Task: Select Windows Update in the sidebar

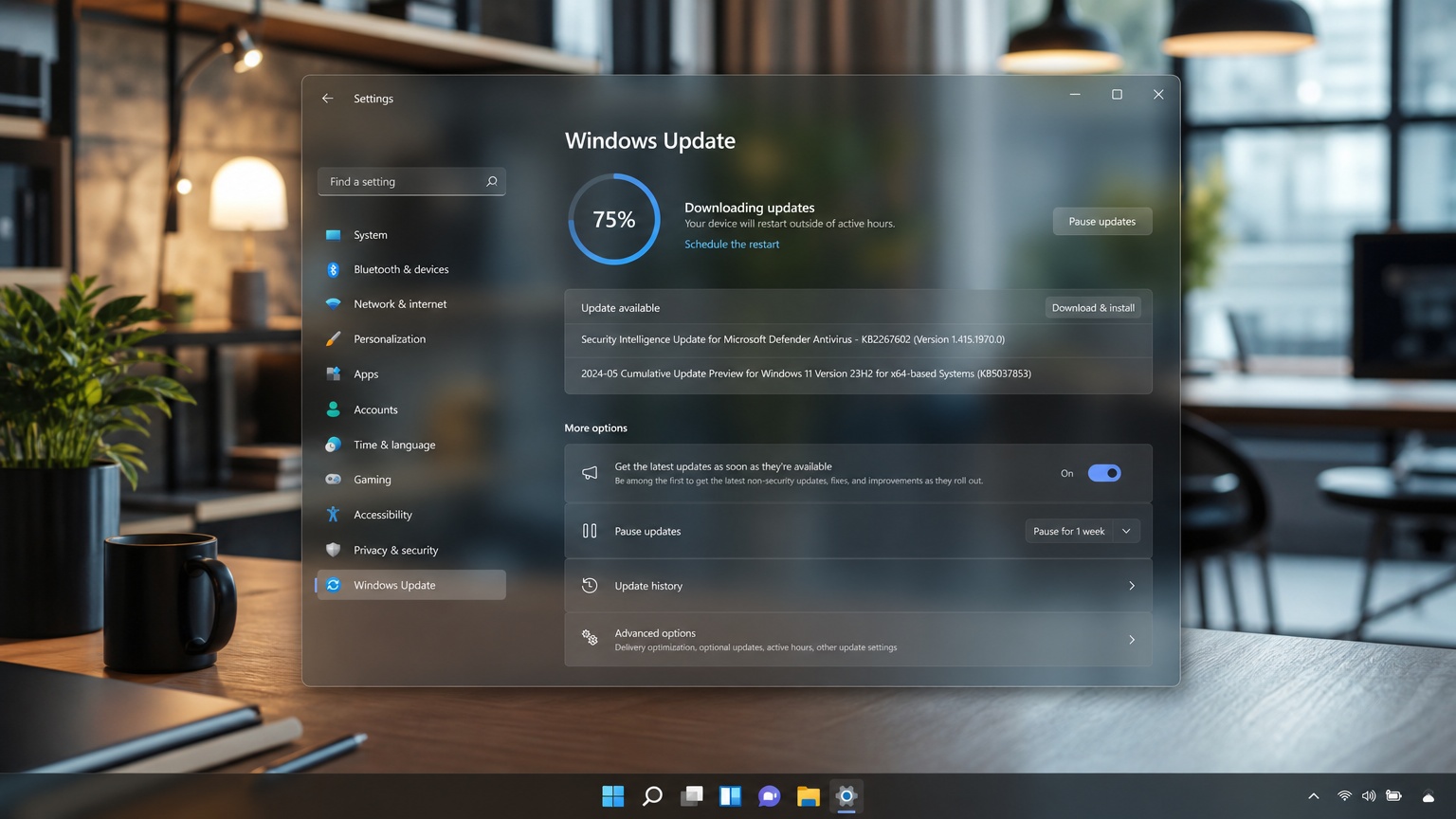Action: [x=411, y=585]
